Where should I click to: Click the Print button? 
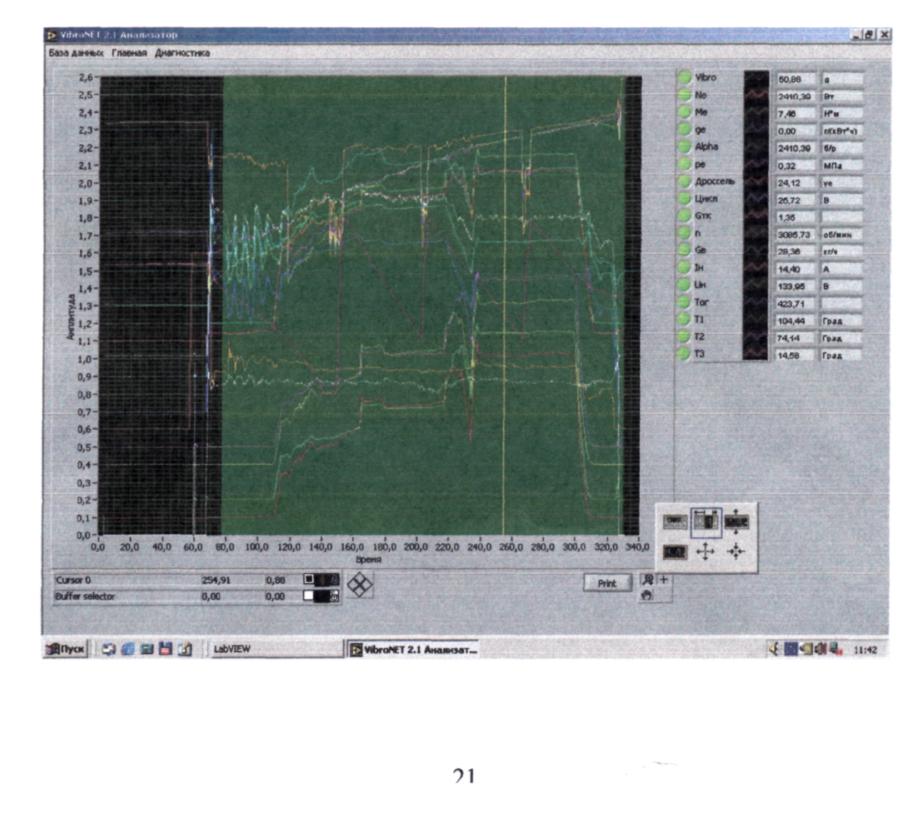pos(607,583)
